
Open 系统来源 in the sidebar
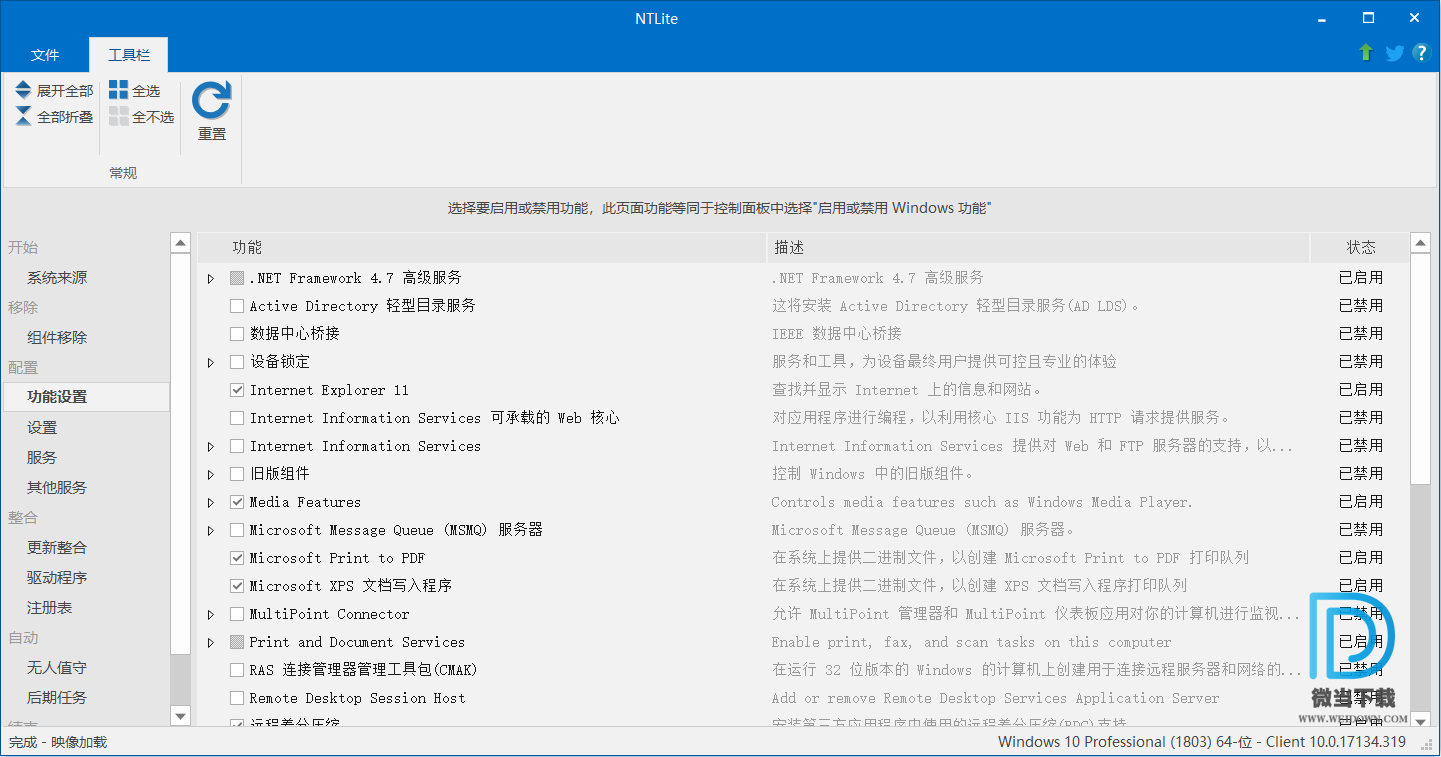(57, 277)
